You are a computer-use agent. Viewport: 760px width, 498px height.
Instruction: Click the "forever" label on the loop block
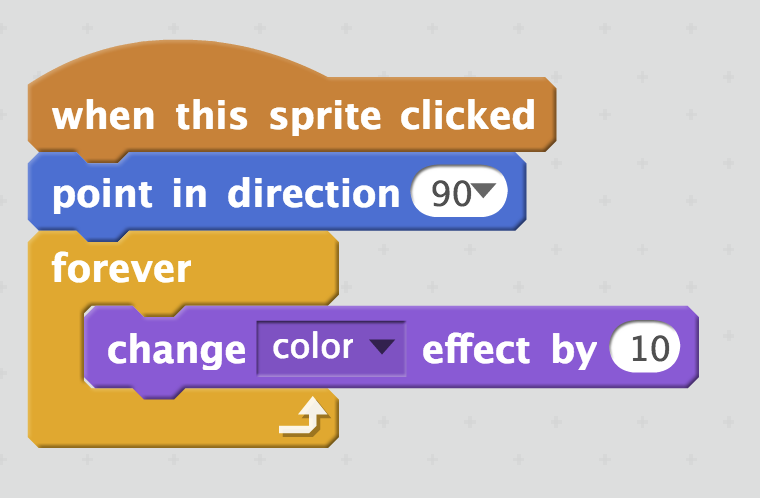pos(121,268)
